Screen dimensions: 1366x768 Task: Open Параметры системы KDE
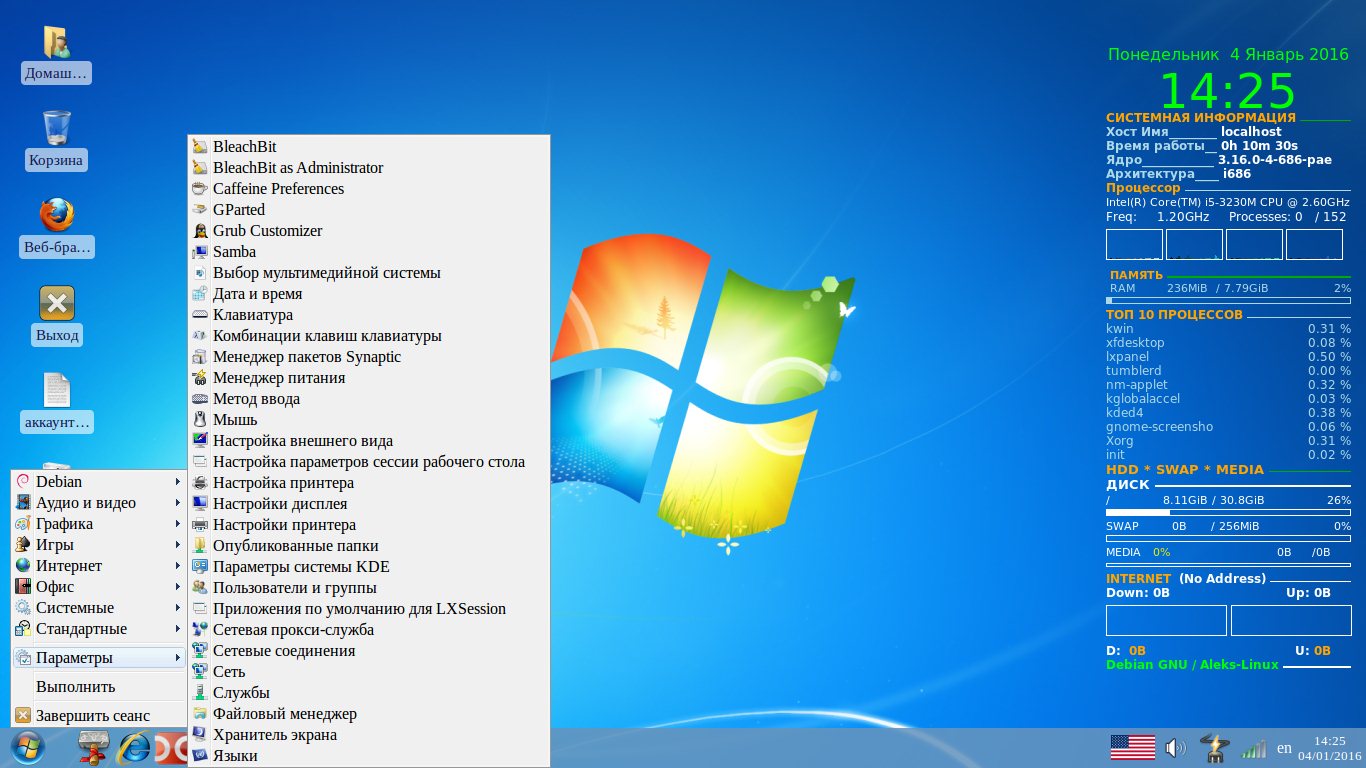click(369, 566)
